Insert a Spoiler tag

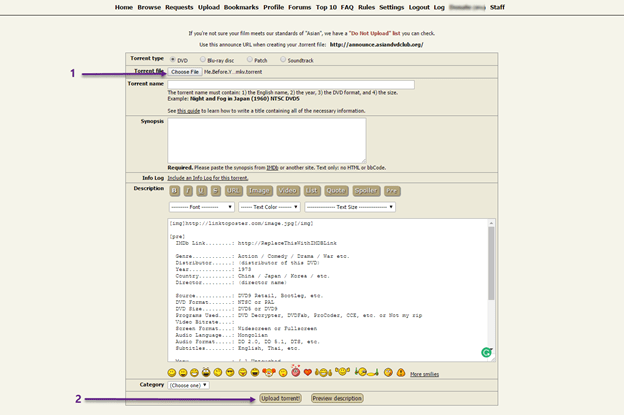(365, 189)
